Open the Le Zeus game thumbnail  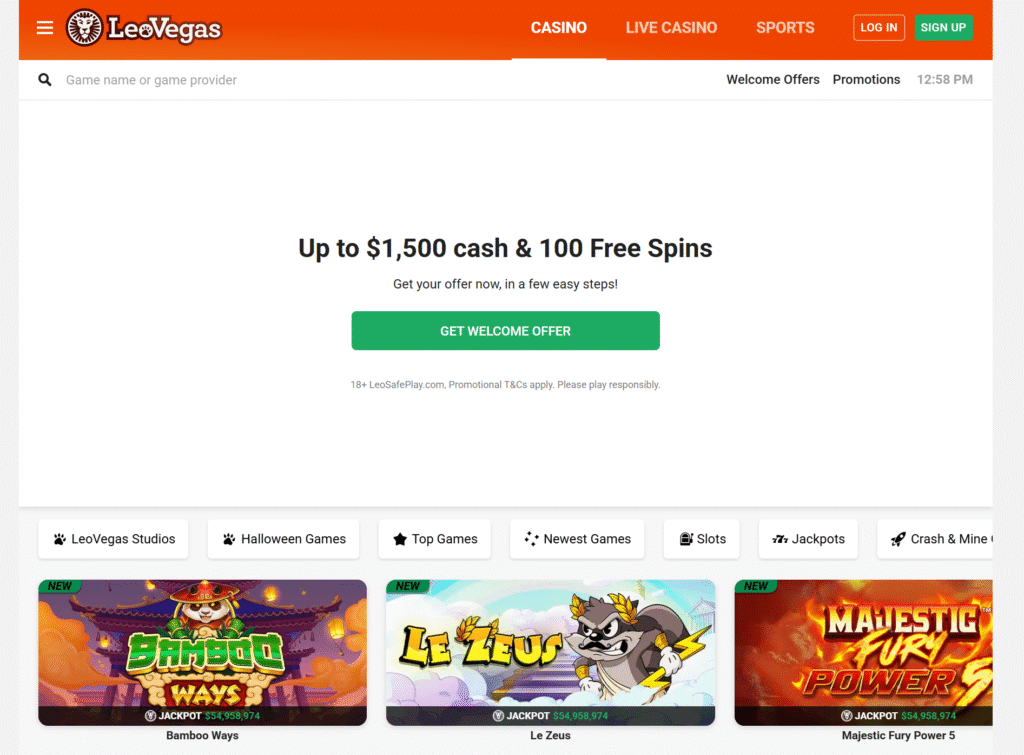[x=551, y=652]
